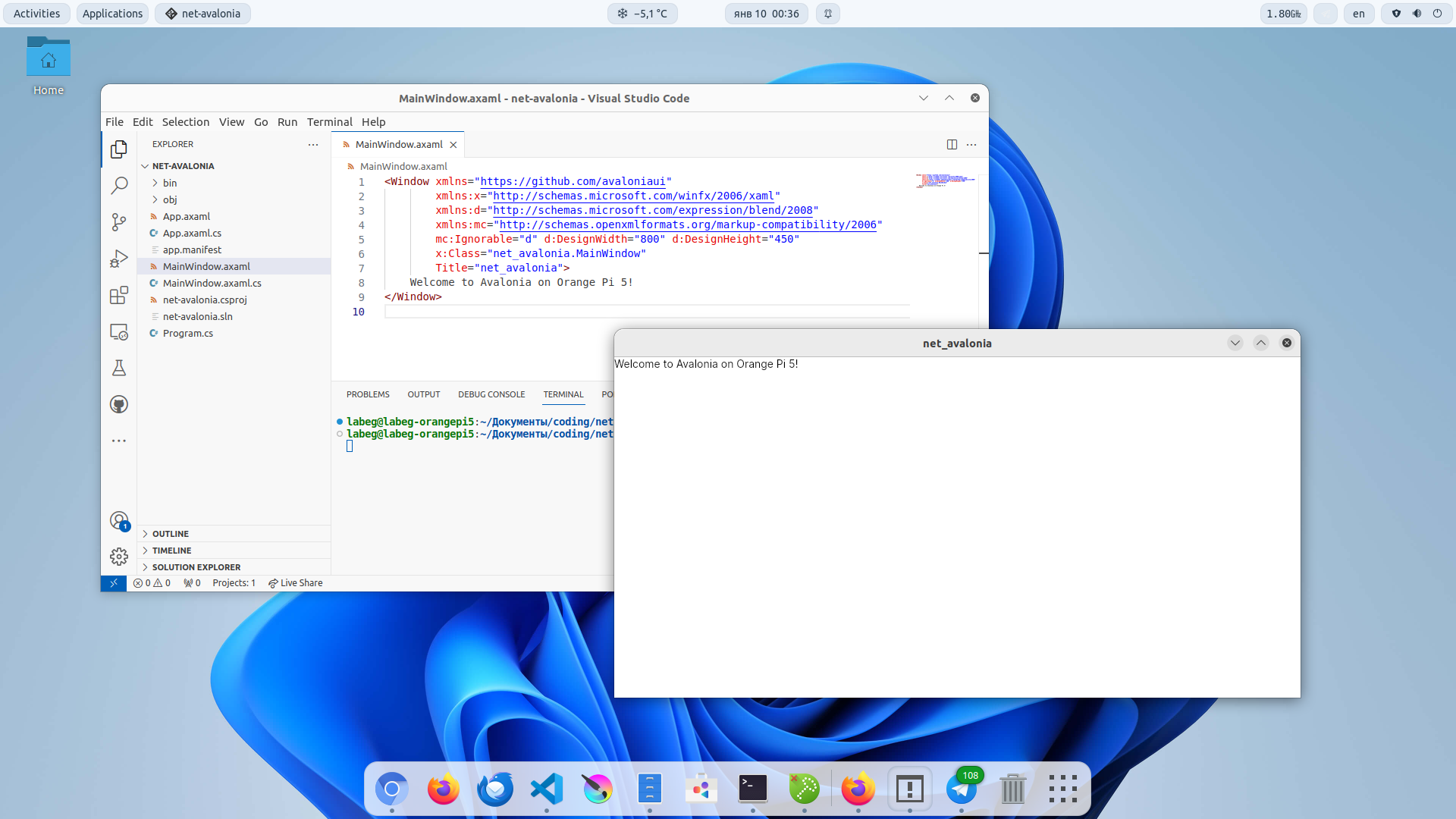Open App.axaml in the explorer

[234, 216]
